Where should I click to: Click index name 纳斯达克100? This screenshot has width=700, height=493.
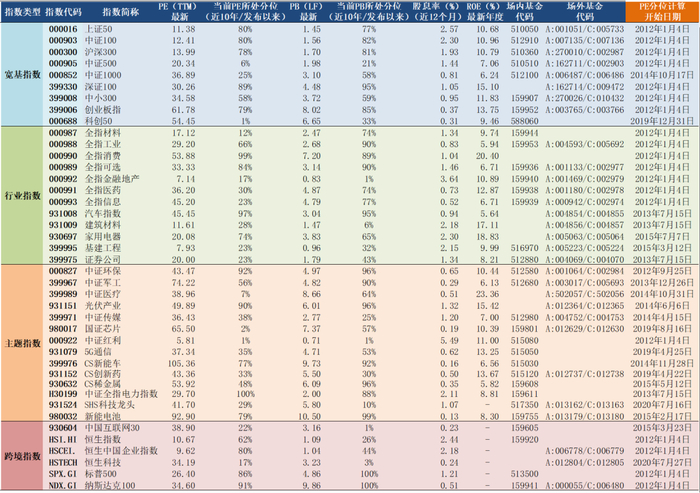[110, 485]
